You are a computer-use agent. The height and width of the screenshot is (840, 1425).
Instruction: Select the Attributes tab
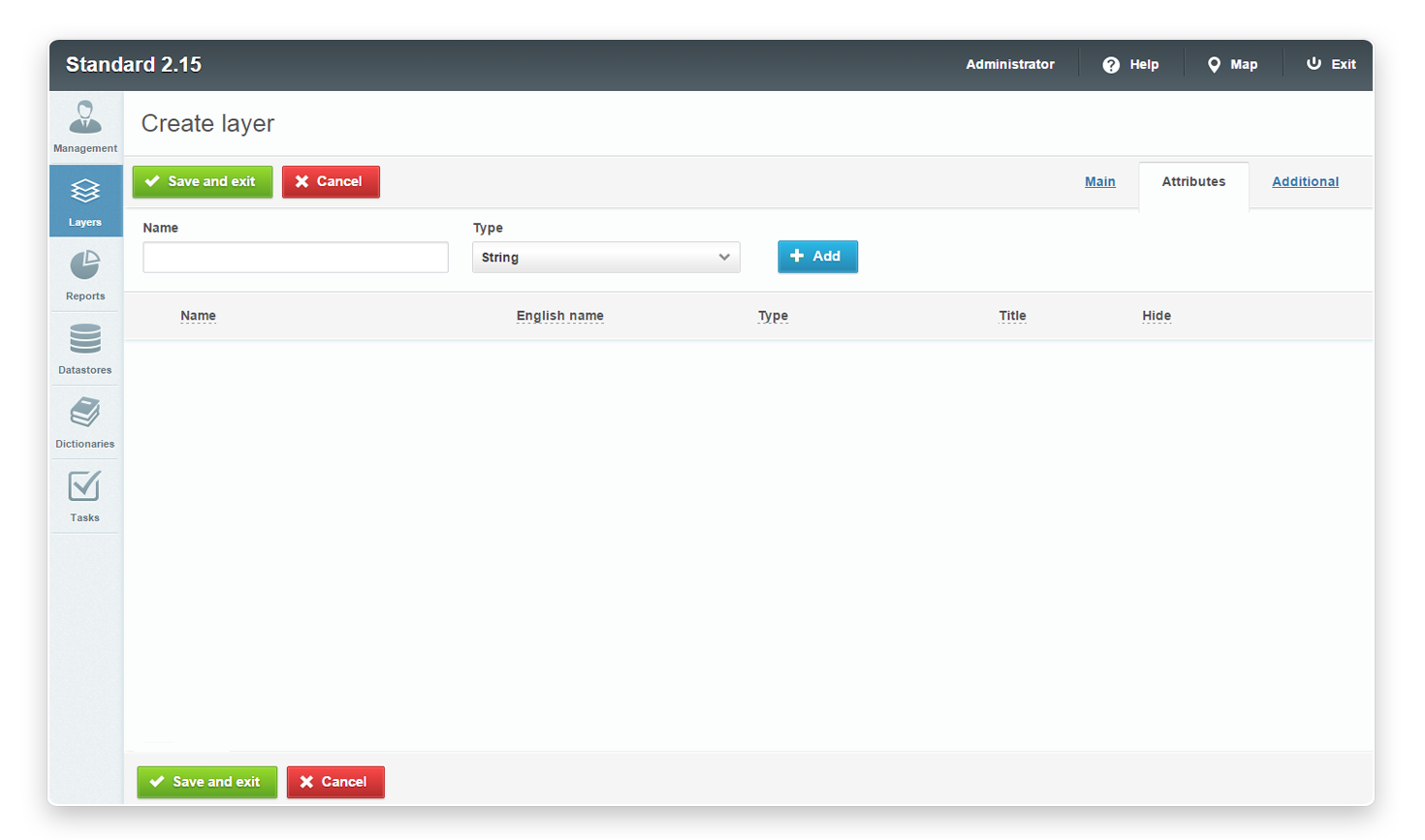click(x=1193, y=182)
